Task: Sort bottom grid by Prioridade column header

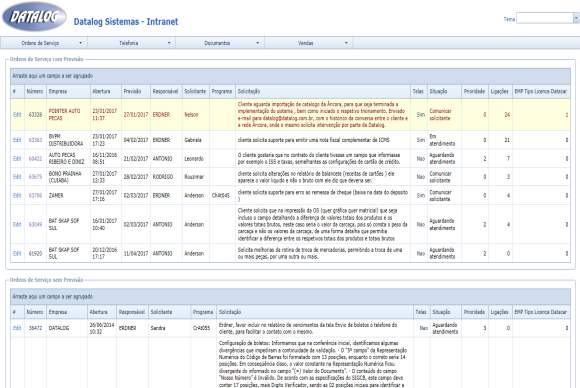Action: 475,312
